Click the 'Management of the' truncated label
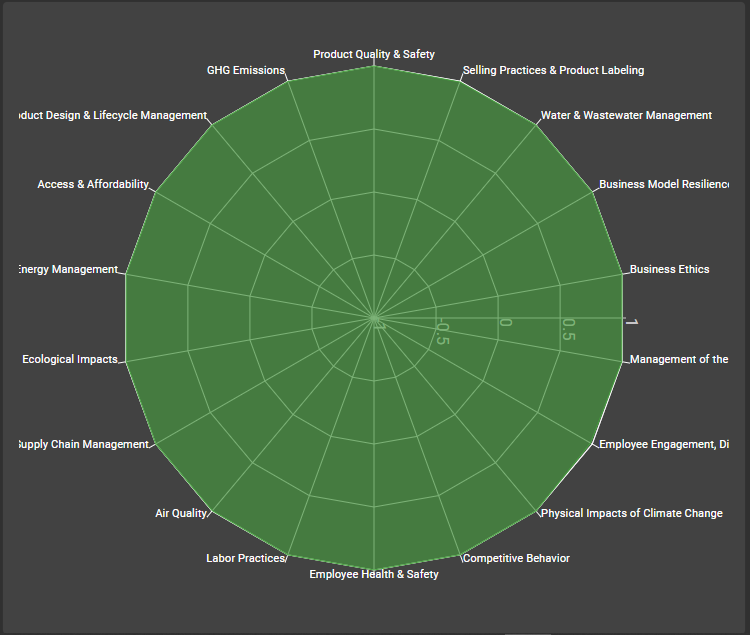This screenshot has height=635, width=750. click(679, 359)
